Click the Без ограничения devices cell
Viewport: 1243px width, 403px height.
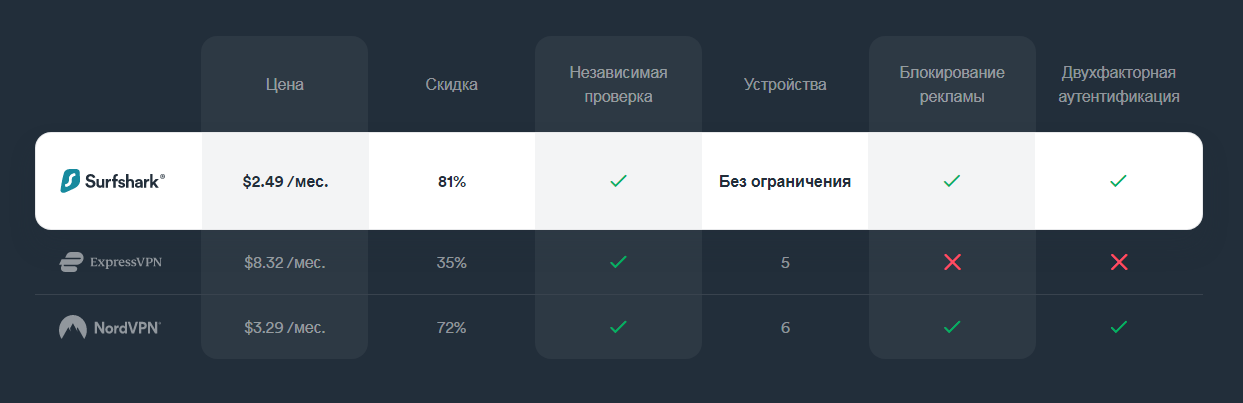click(x=785, y=182)
